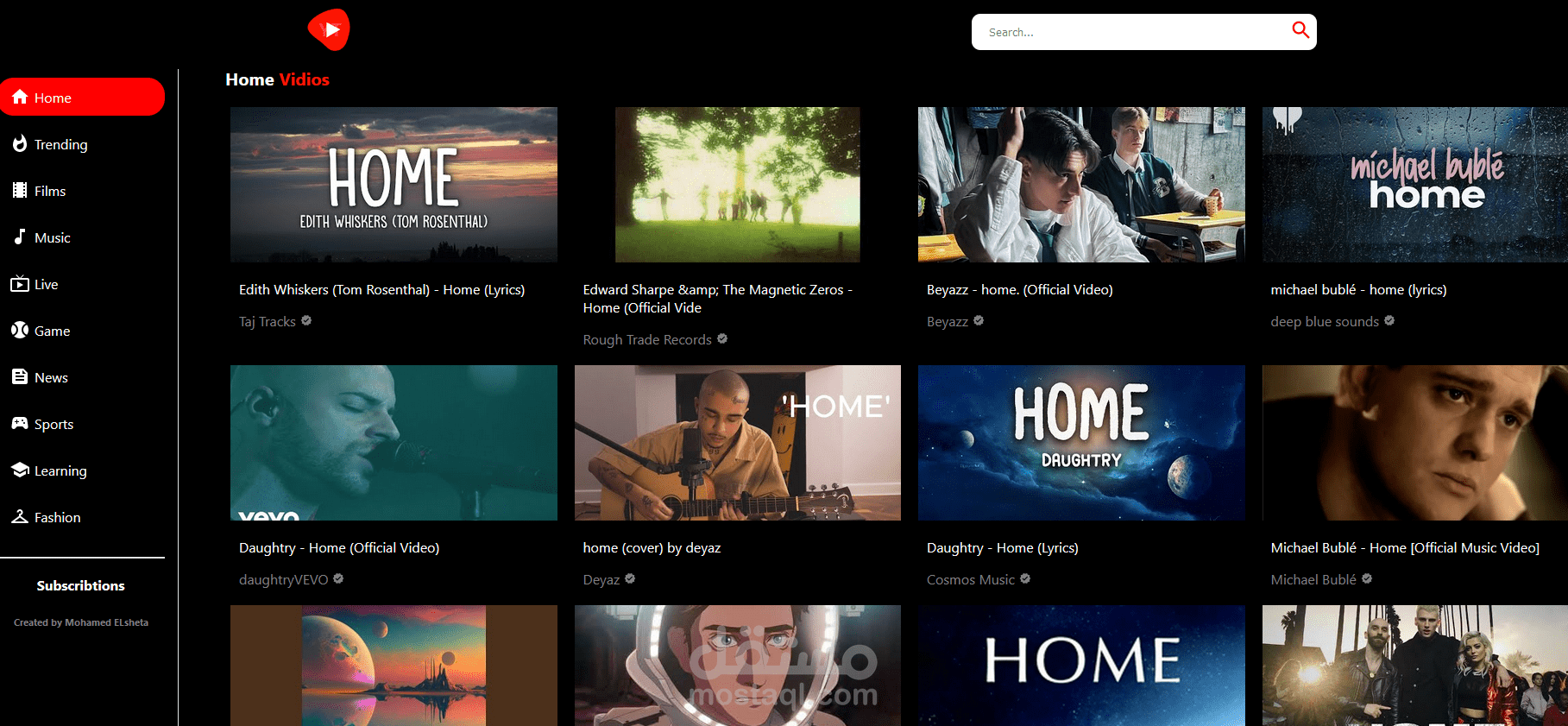Click the Films filmstrip icon

(20, 190)
